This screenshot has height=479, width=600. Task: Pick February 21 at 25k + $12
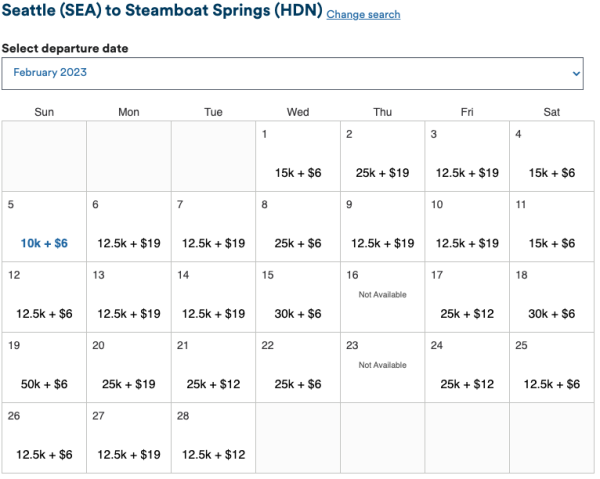click(x=213, y=384)
